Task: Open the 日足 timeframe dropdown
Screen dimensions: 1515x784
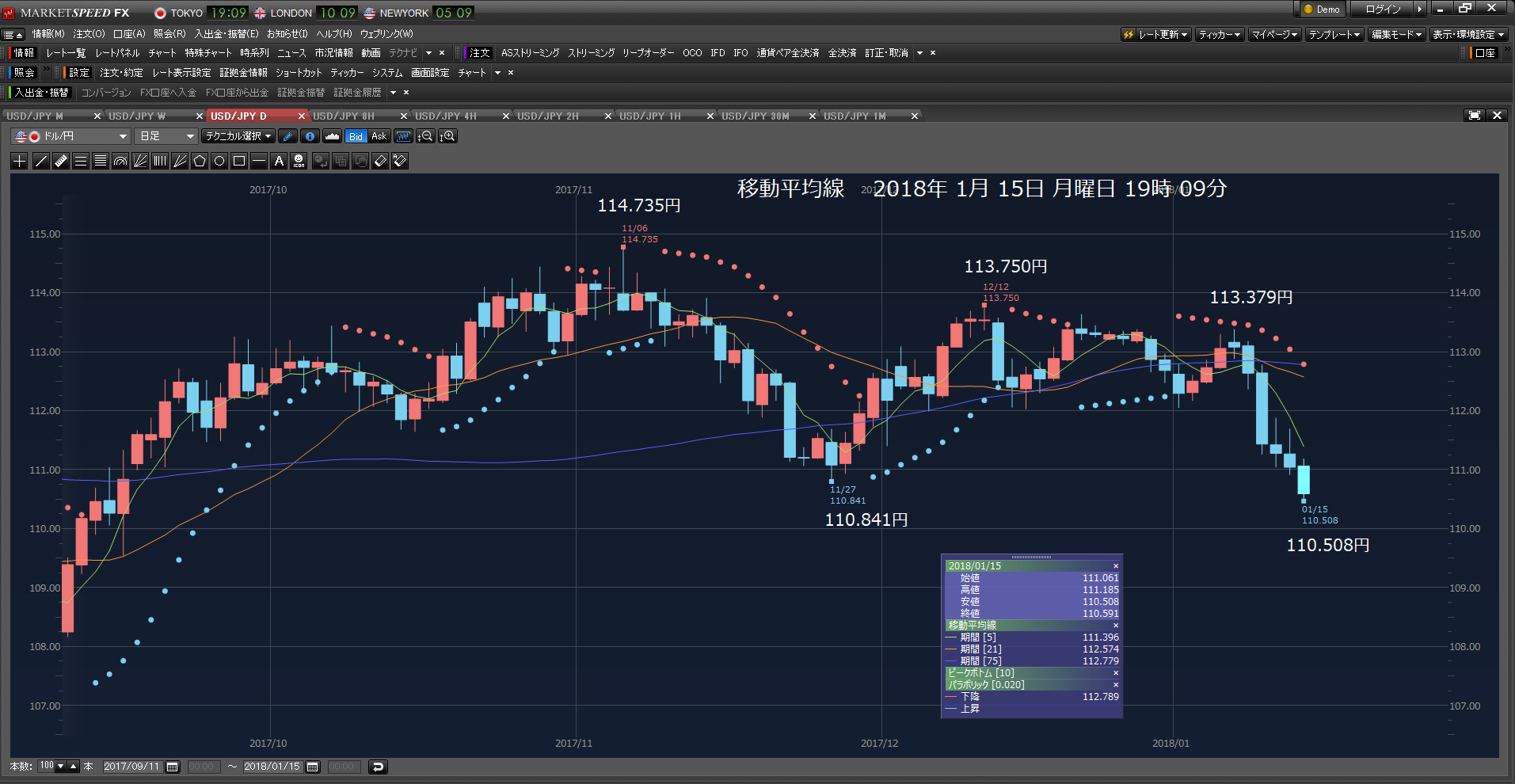Action: tap(166, 136)
